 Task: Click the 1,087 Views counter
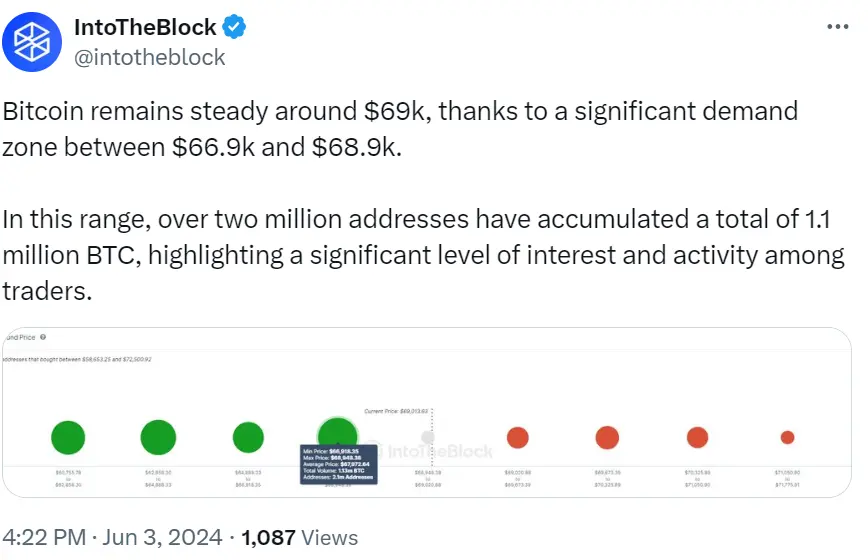pyautogui.click(x=299, y=537)
